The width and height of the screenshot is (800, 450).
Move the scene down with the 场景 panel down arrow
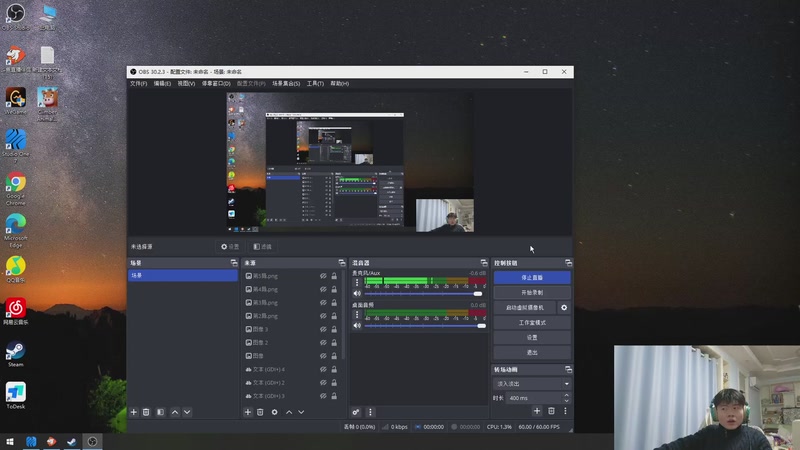tap(187, 412)
